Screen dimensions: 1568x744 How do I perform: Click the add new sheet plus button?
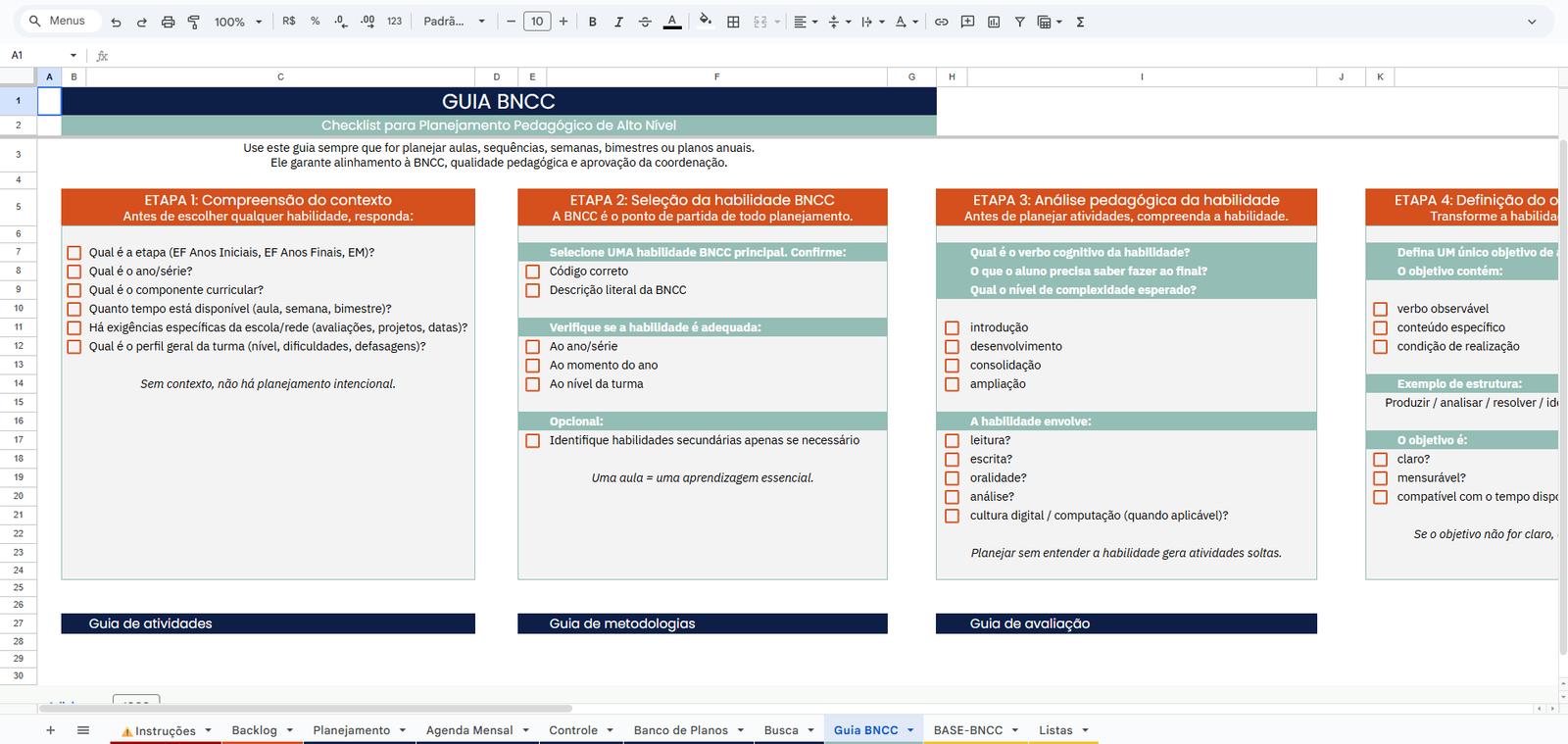[x=51, y=730]
